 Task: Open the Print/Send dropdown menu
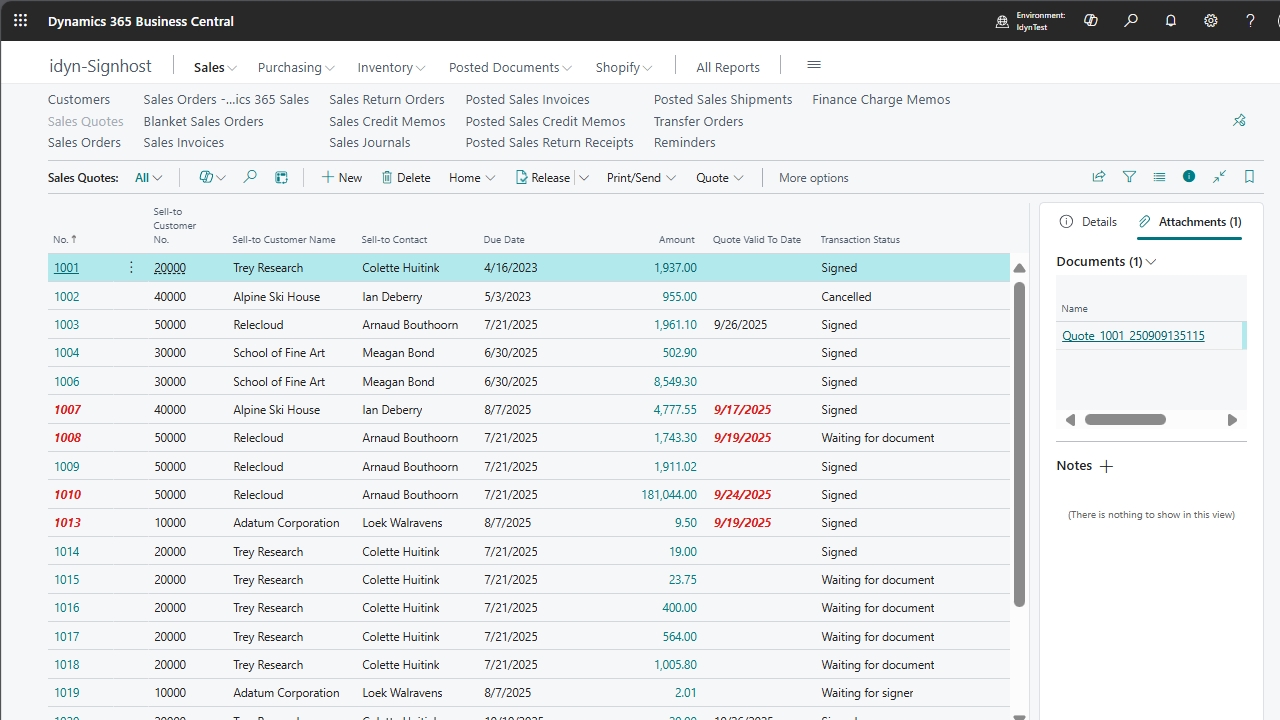coord(641,178)
